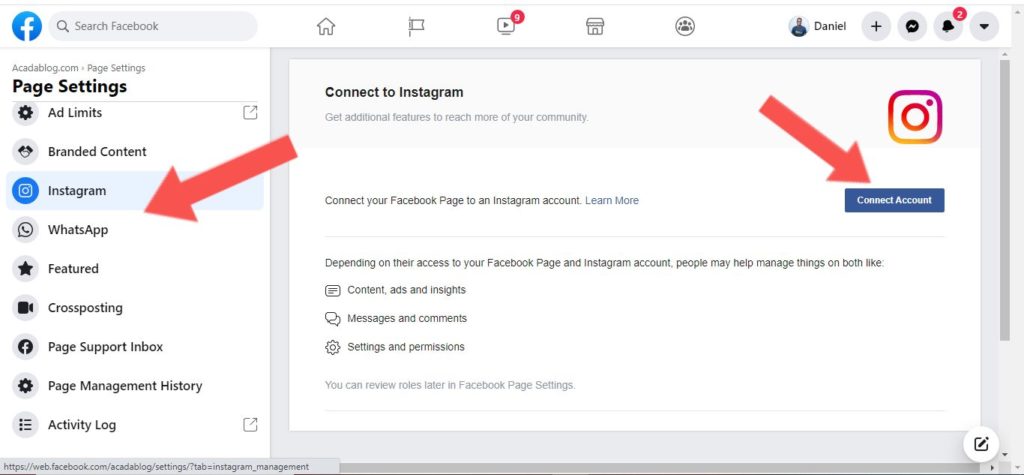Open Daniel's profile
The height and width of the screenshot is (475, 1024).
818,26
